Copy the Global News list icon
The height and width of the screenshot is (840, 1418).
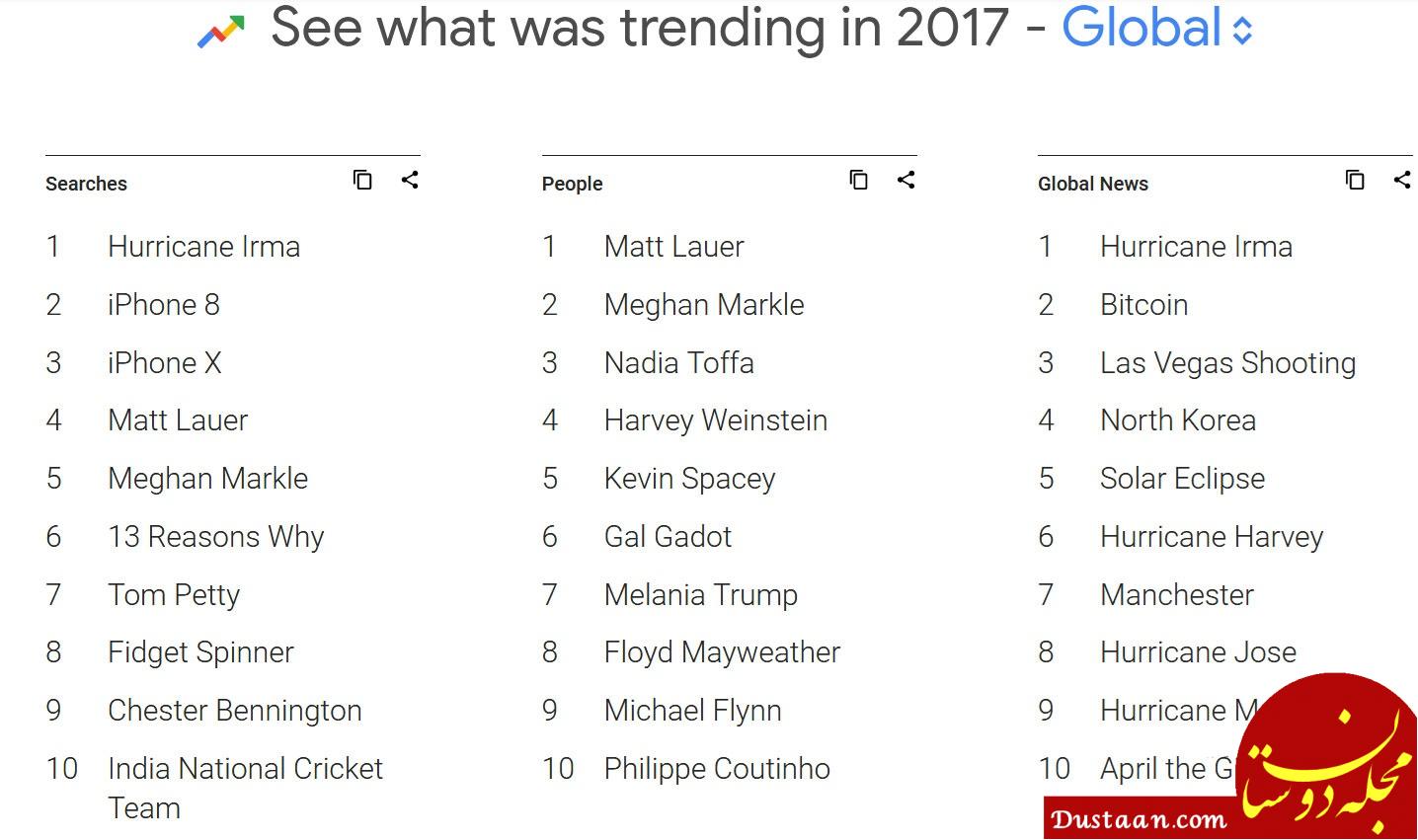click(1355, 180)
